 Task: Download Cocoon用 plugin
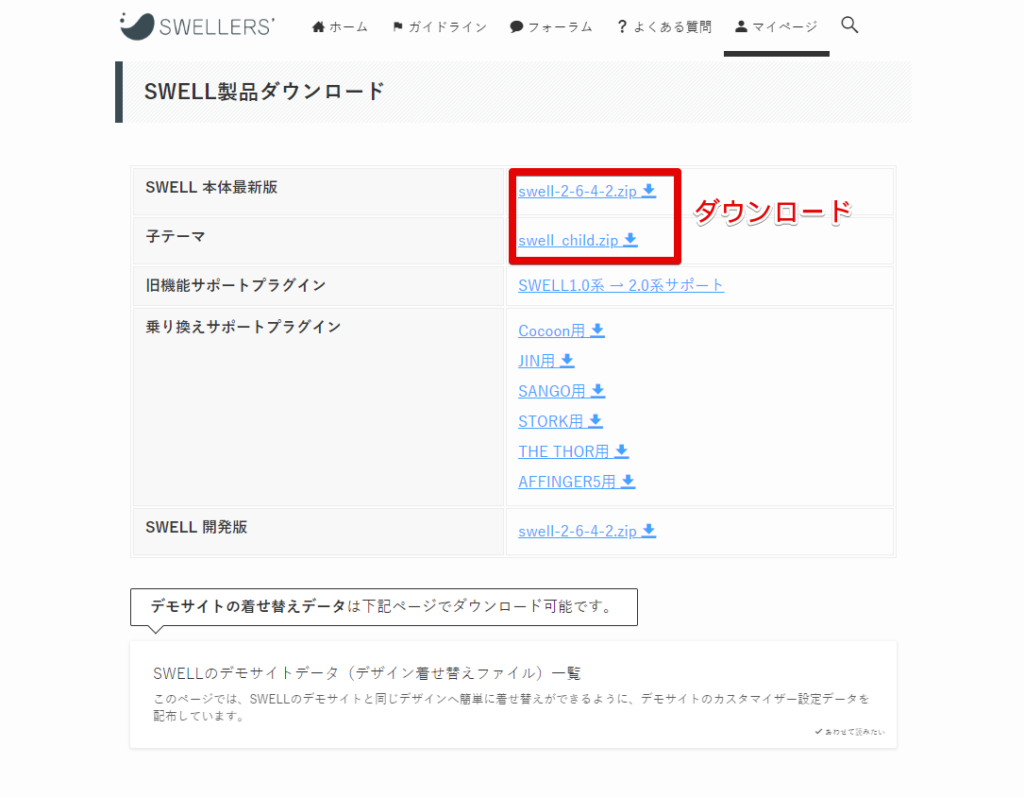click(562, 331)
